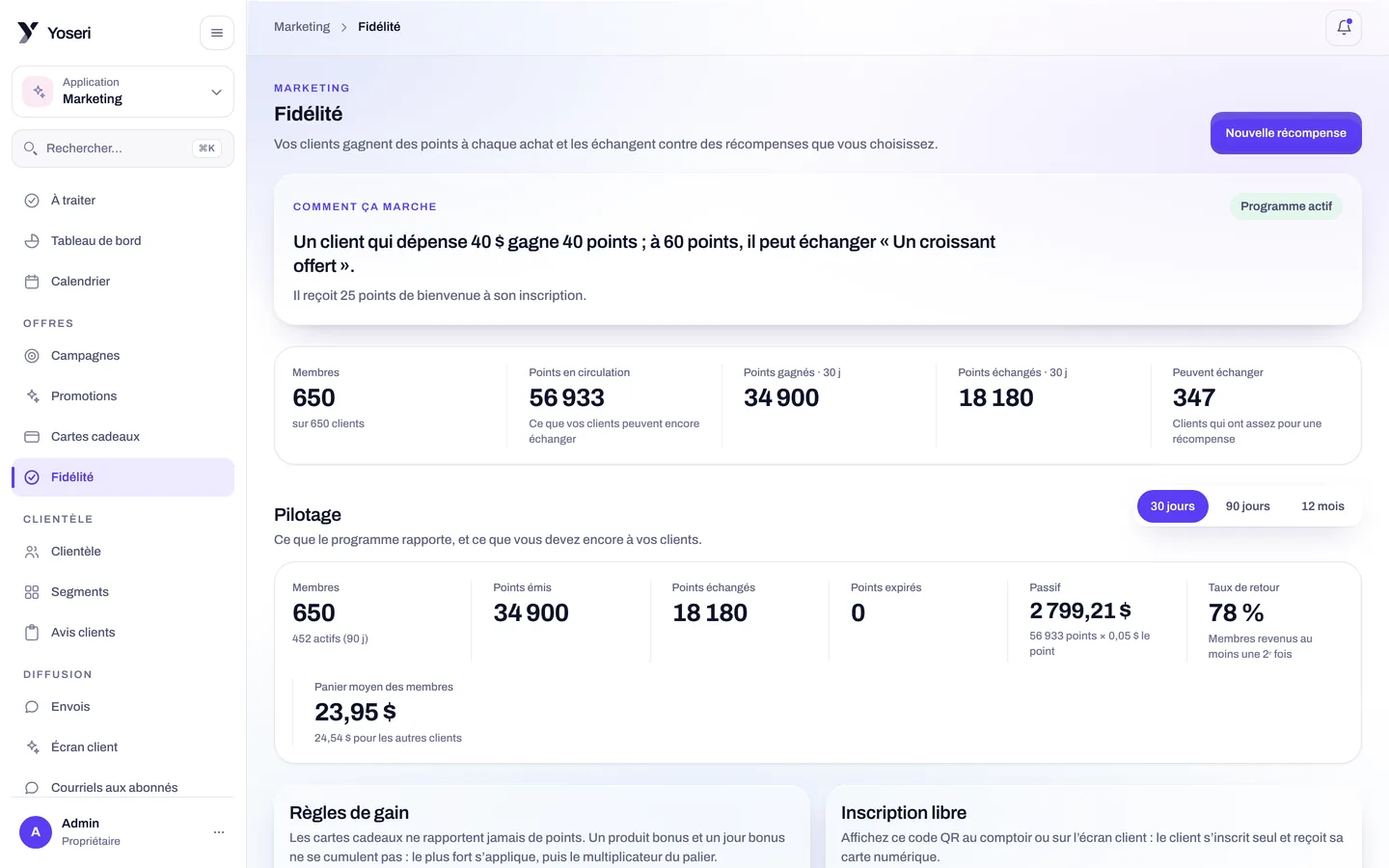Open the Admin account options ellipsis

coord(219,832)
